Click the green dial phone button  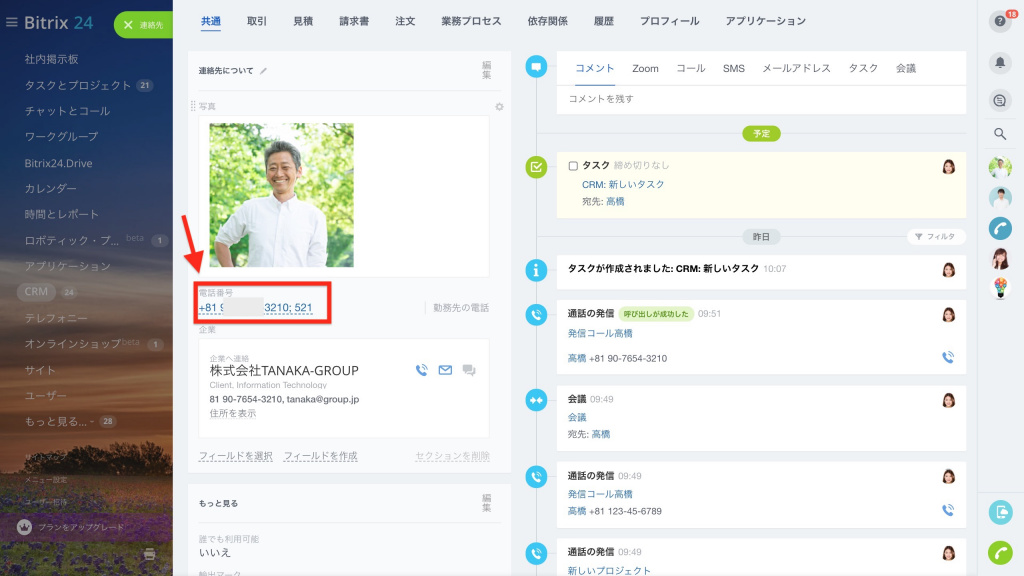(x=1000, y=553)
